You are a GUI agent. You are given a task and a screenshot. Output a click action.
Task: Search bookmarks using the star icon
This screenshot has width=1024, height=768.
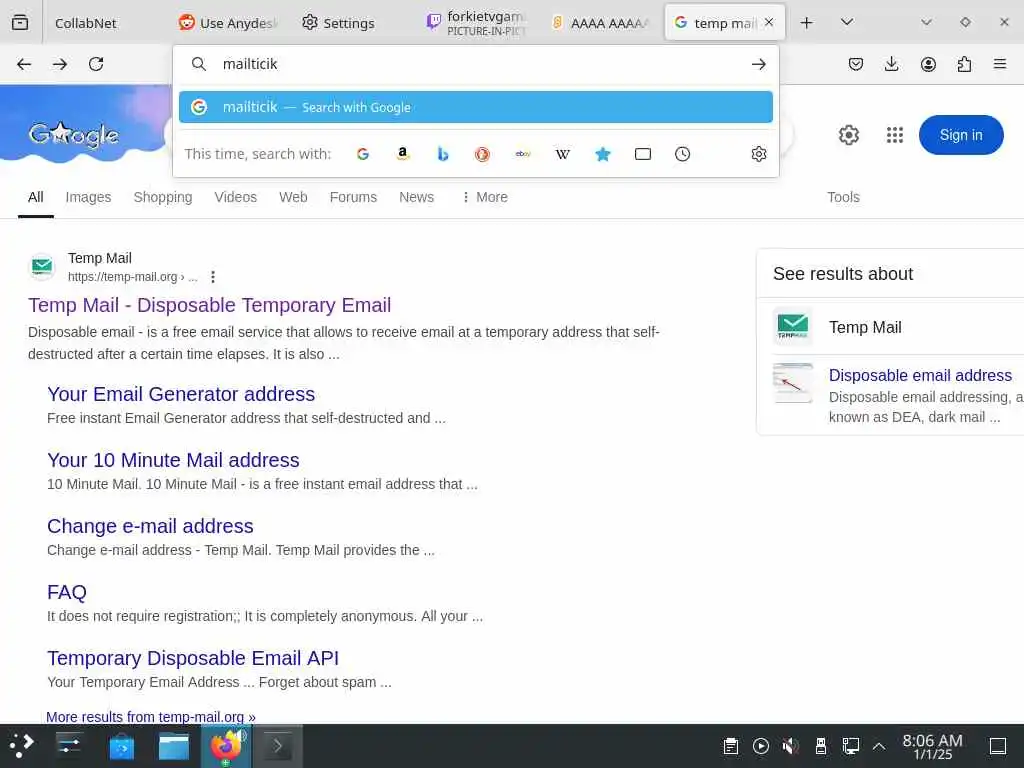tap(603, 154)
